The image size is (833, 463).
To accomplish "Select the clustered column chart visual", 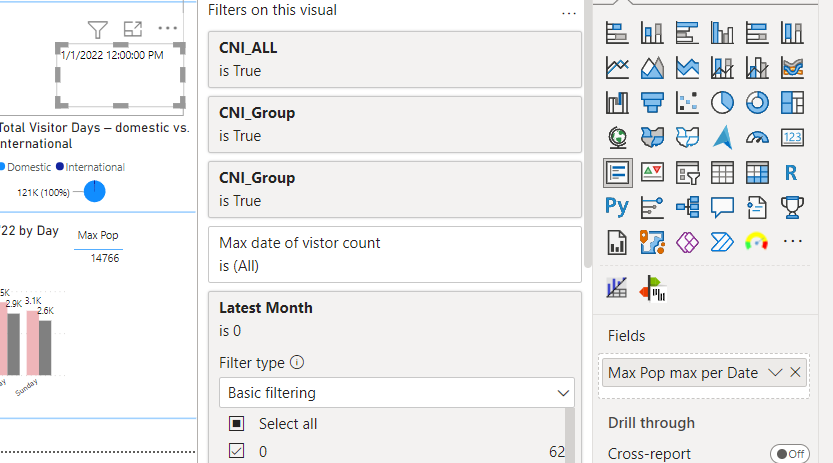I will (722, 33).
